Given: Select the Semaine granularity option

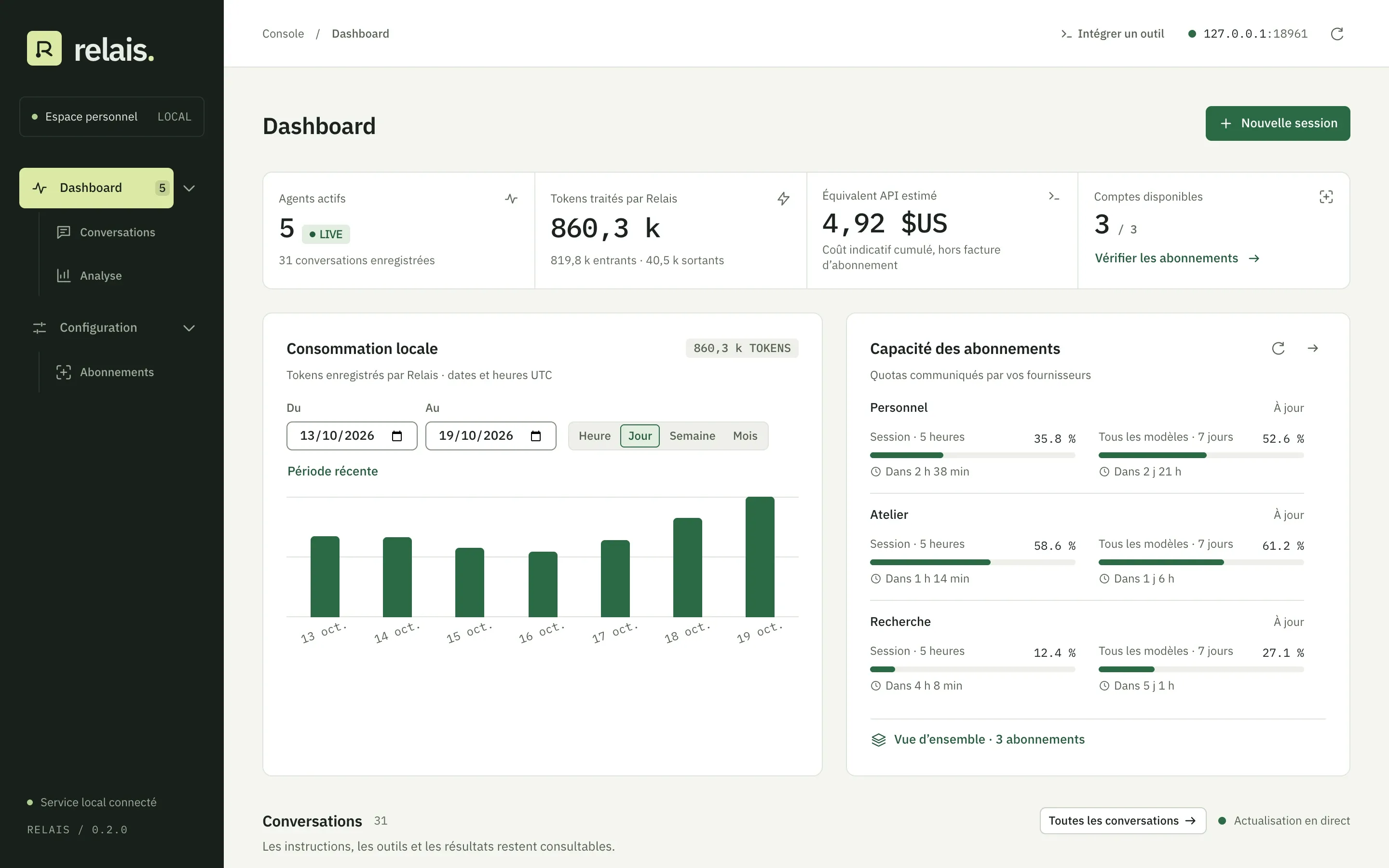Looking at the screenshot, I should [692, 436].
